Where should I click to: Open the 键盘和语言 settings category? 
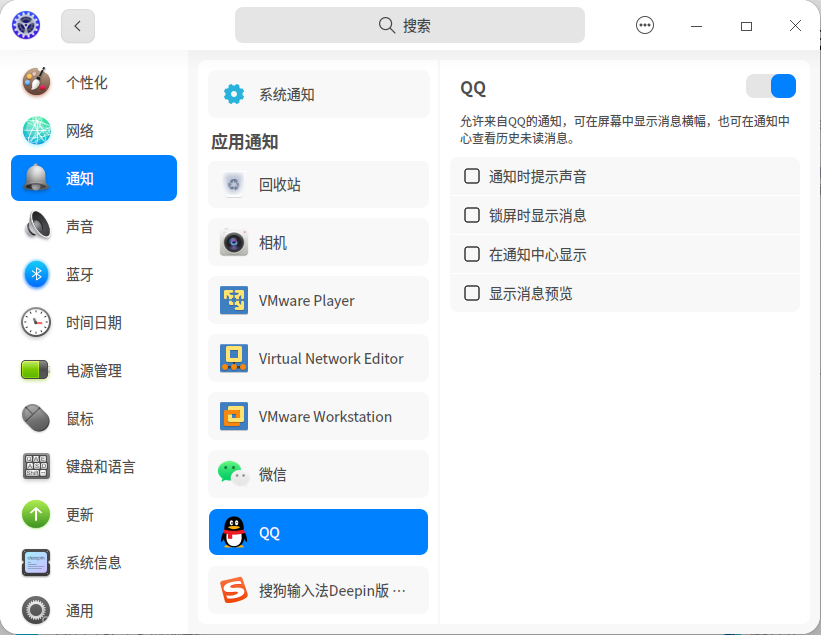pos(94,466)
